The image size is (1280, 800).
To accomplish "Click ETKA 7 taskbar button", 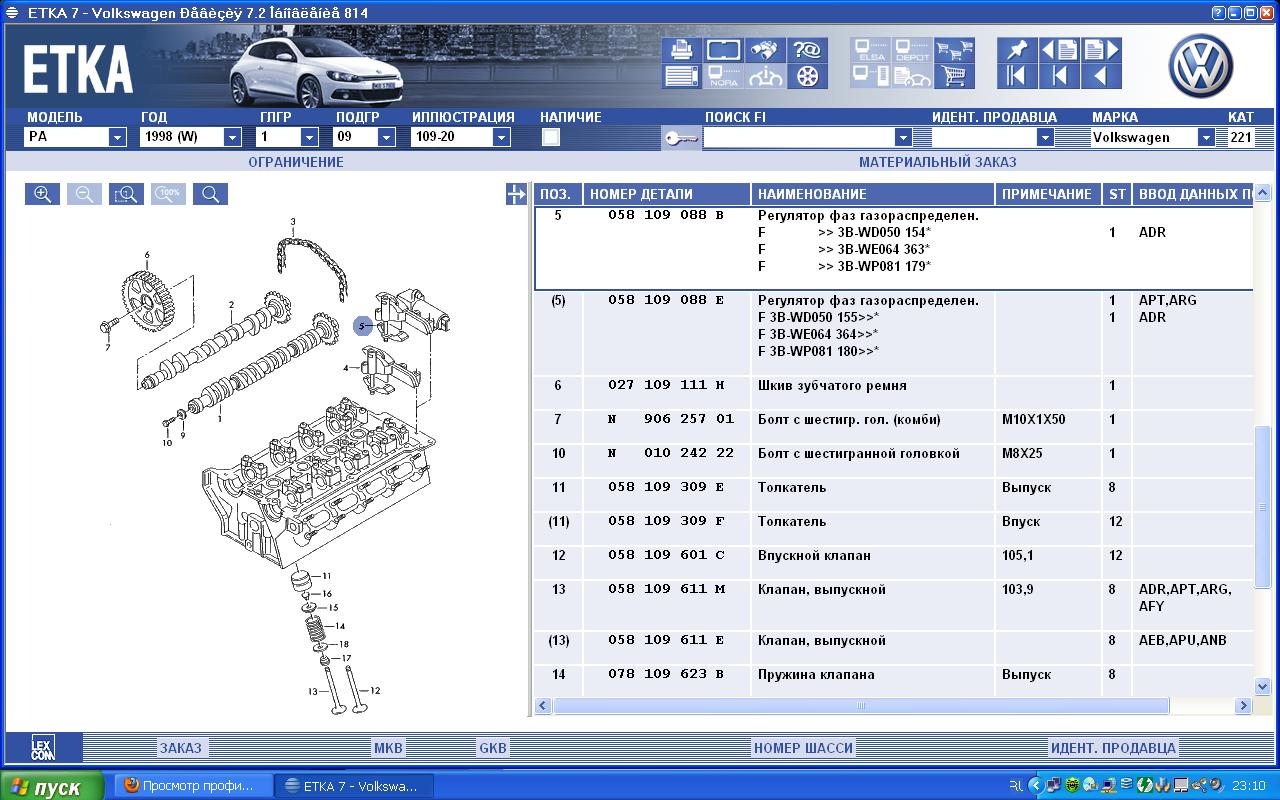I will point(354,786).
